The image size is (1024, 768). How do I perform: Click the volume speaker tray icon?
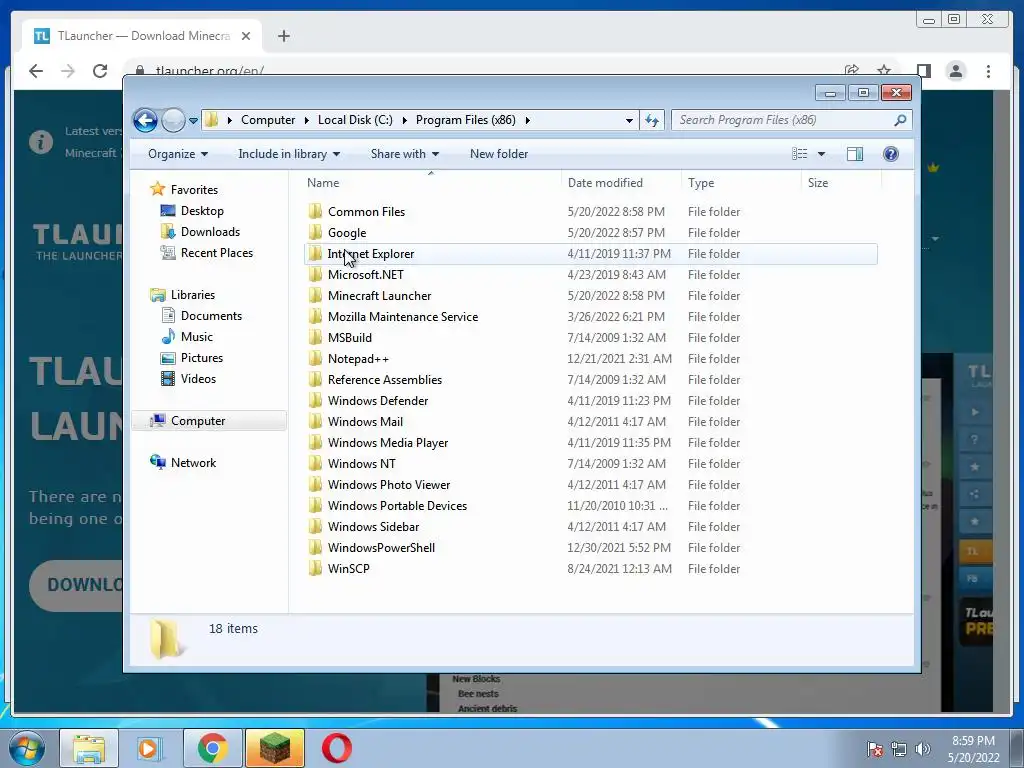pyautogui.click(x=923, y=749)
